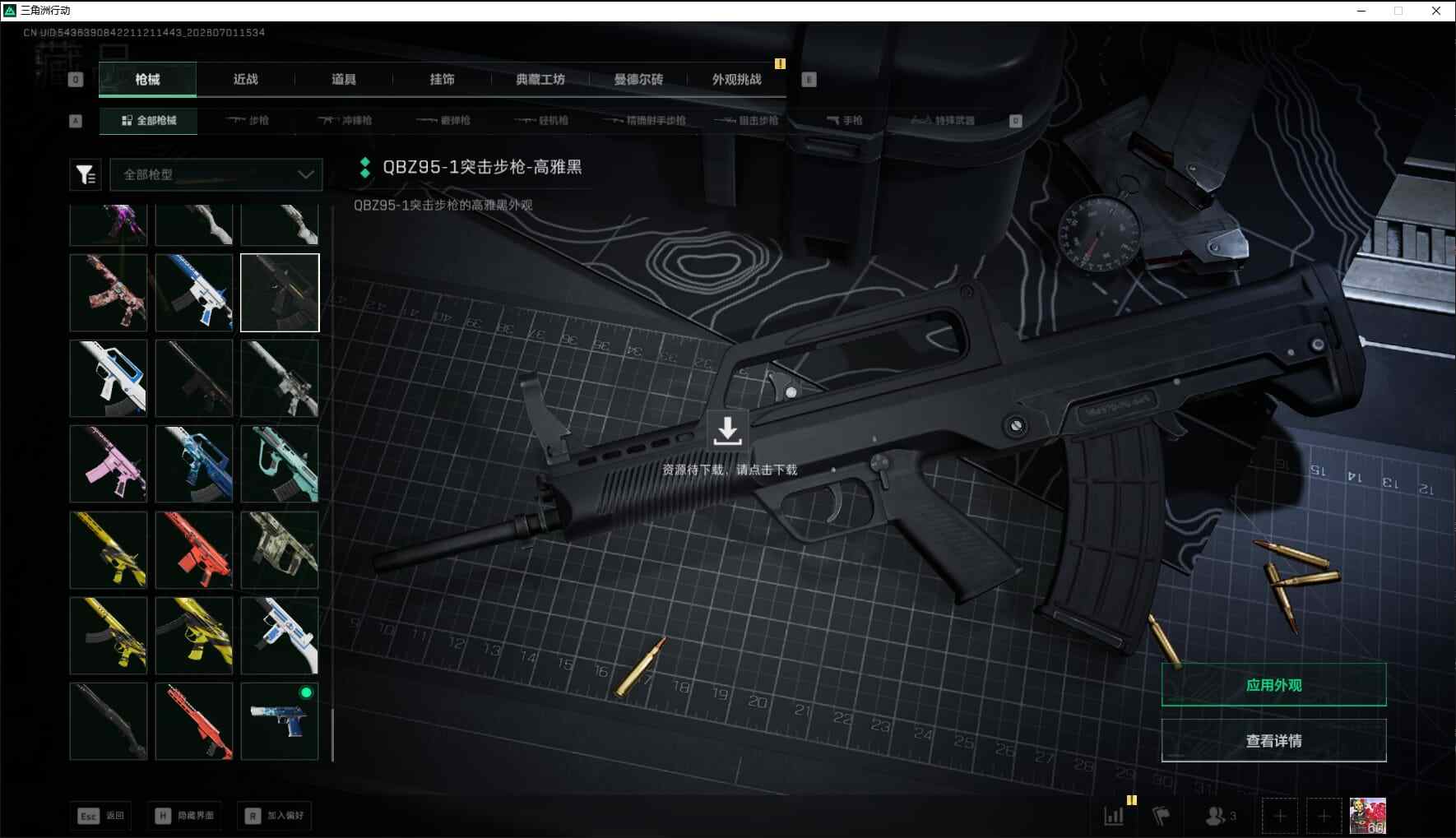Viewport: 1456px width, 838px height.
Task: Select the selected black QBZ95-1 skin thumbnail
Action: [x=280, y=293]
